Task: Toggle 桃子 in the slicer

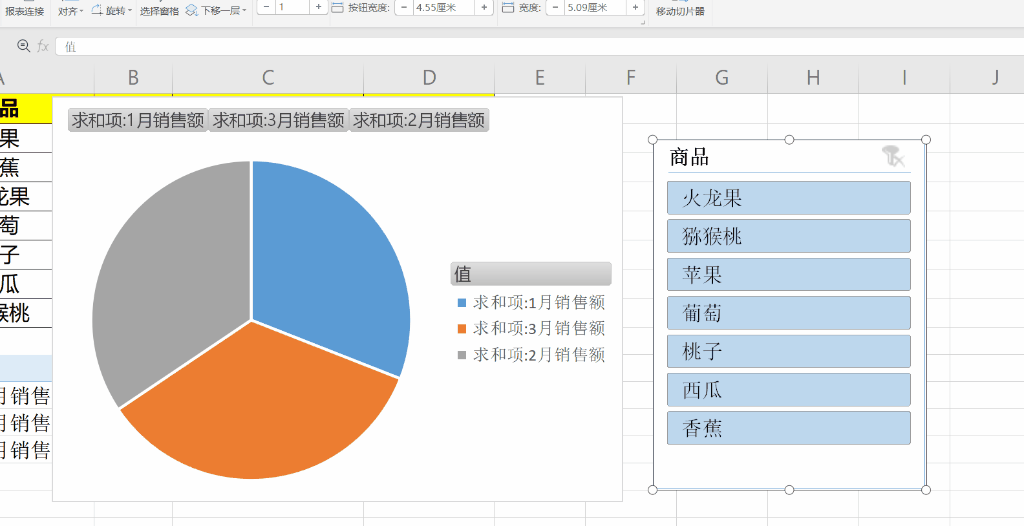Action: pyautogui.click(x=789, y=352)
